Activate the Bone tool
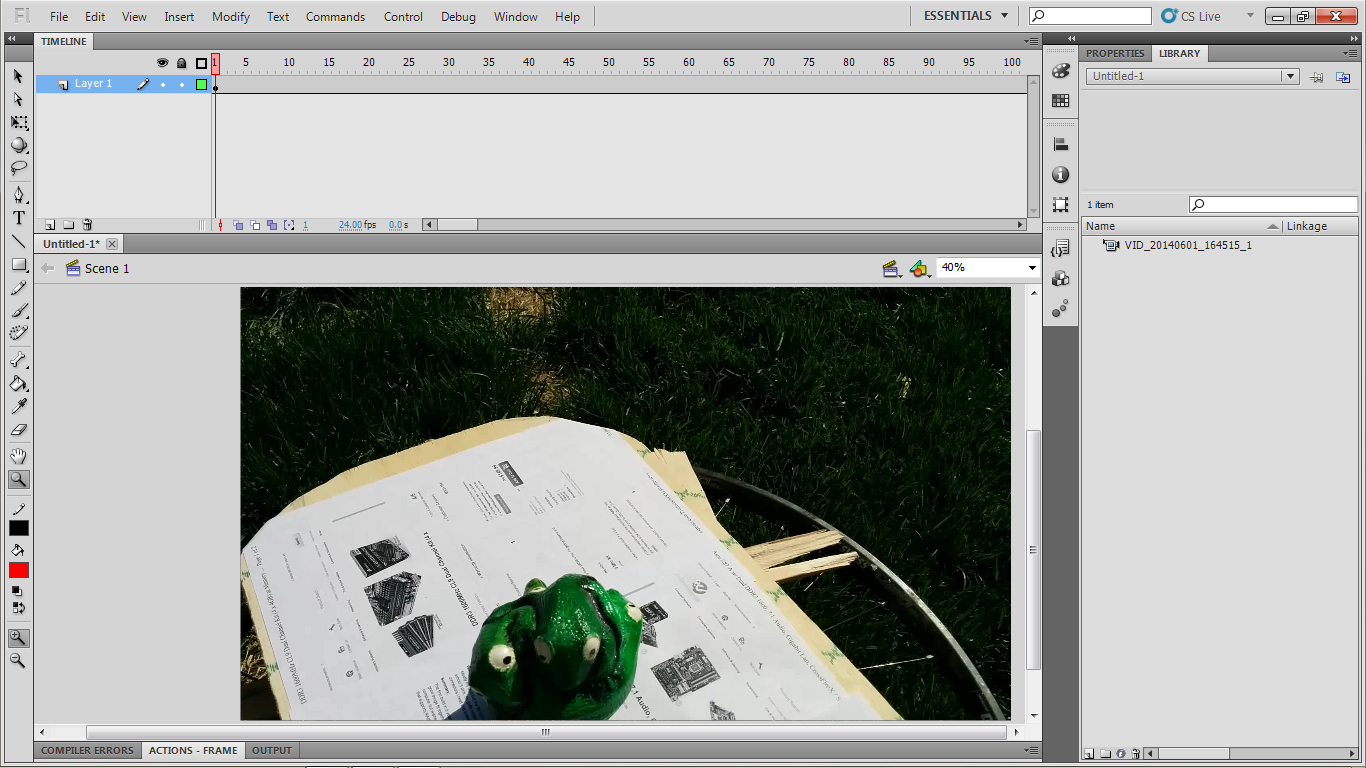The width and height of the screenshot is (1366, 768). click(x=18, y=360)
